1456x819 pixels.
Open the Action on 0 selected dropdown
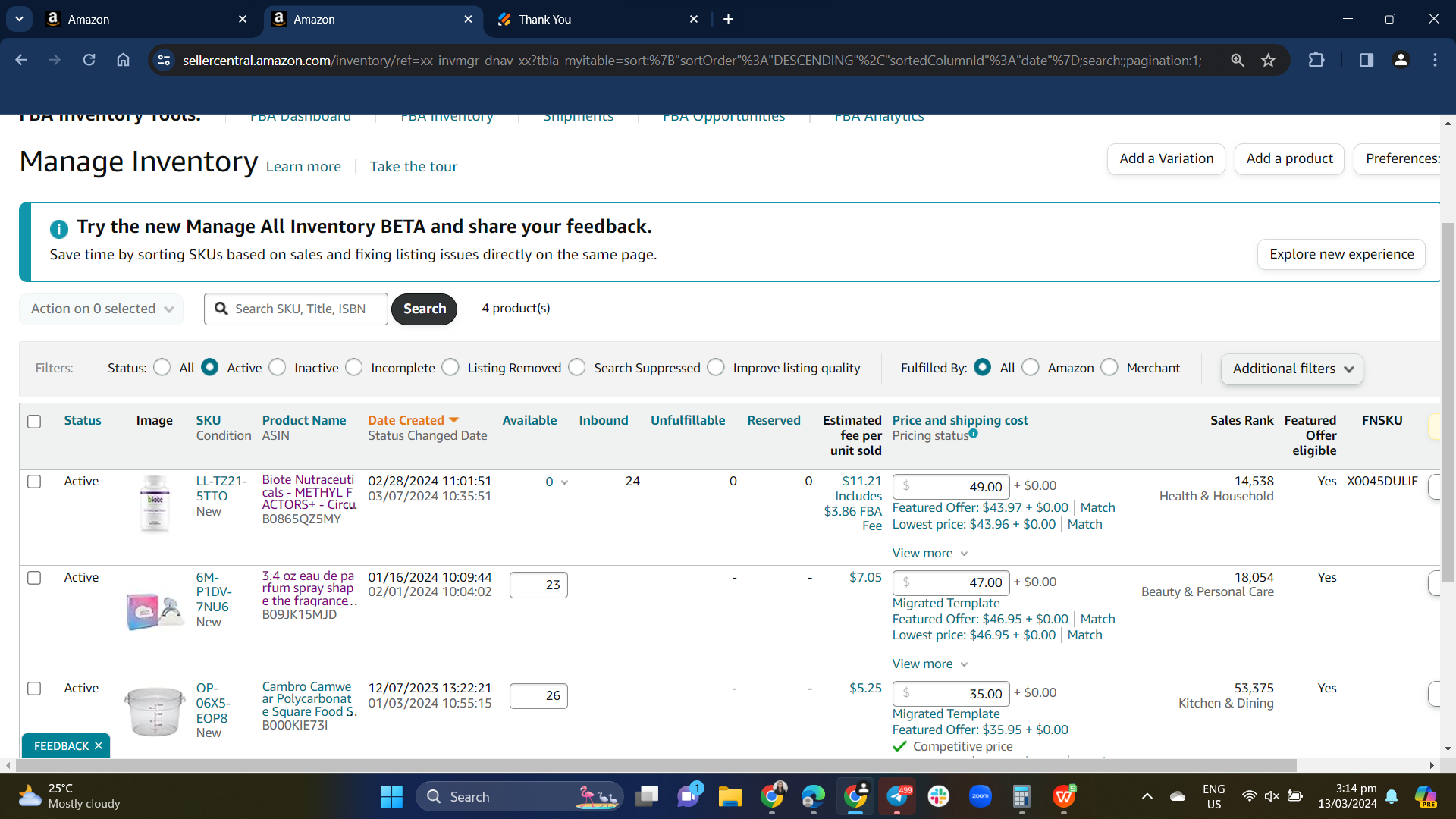[x=102, y=309]
